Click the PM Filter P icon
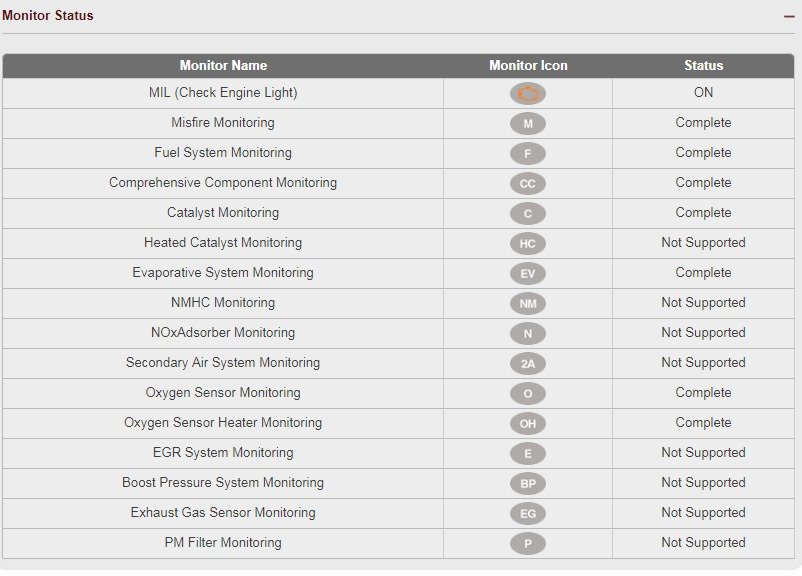The height and width of the screenshot is (576, 802). coord(528,543)
